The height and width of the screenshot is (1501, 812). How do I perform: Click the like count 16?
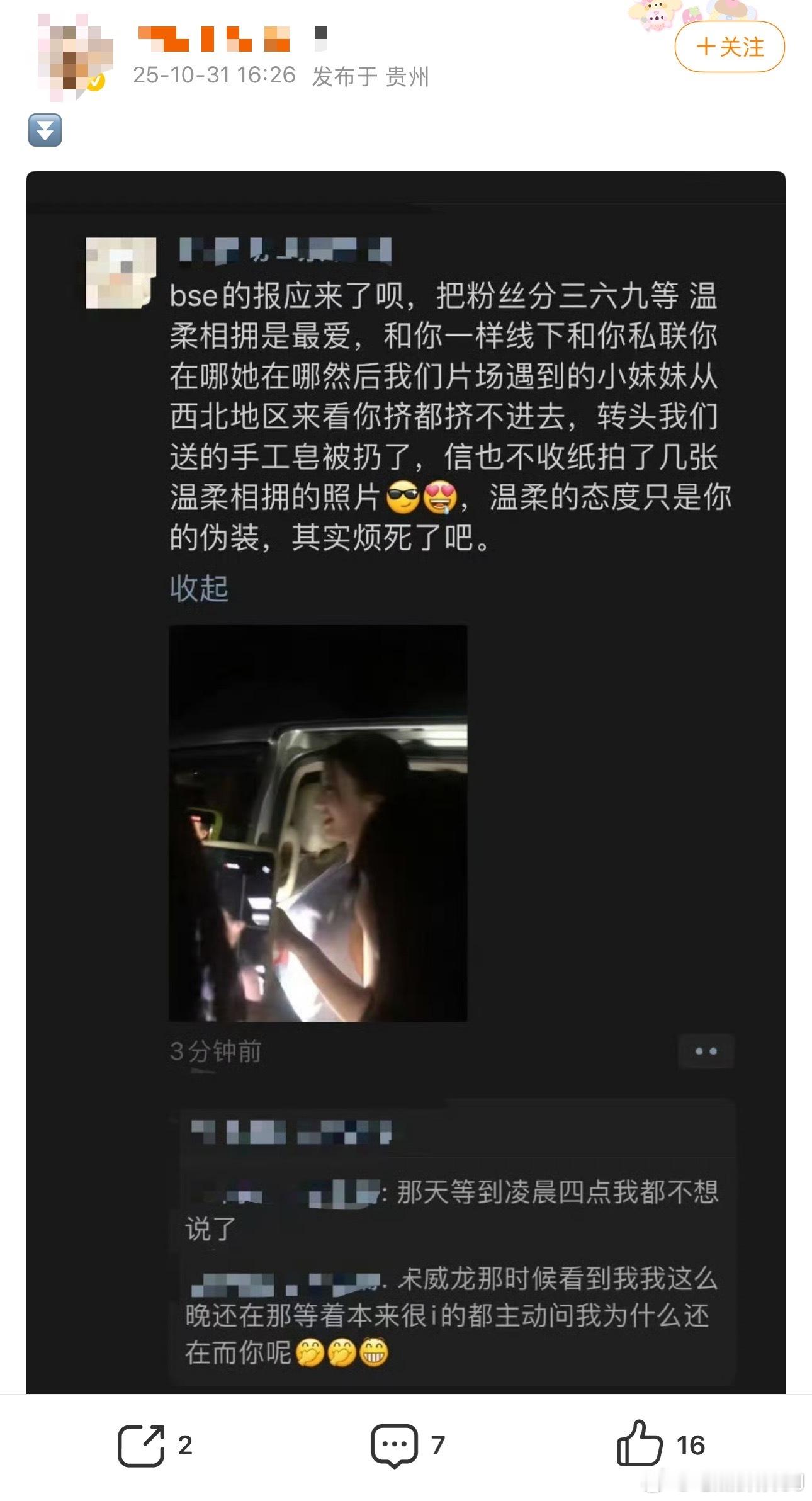click(x=691, y=1445)
